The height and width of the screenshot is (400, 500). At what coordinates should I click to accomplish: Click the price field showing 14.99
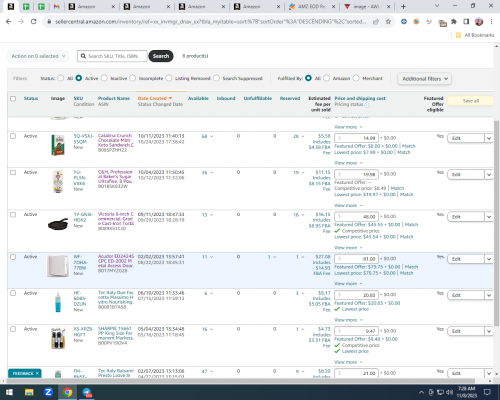point(356,138)
